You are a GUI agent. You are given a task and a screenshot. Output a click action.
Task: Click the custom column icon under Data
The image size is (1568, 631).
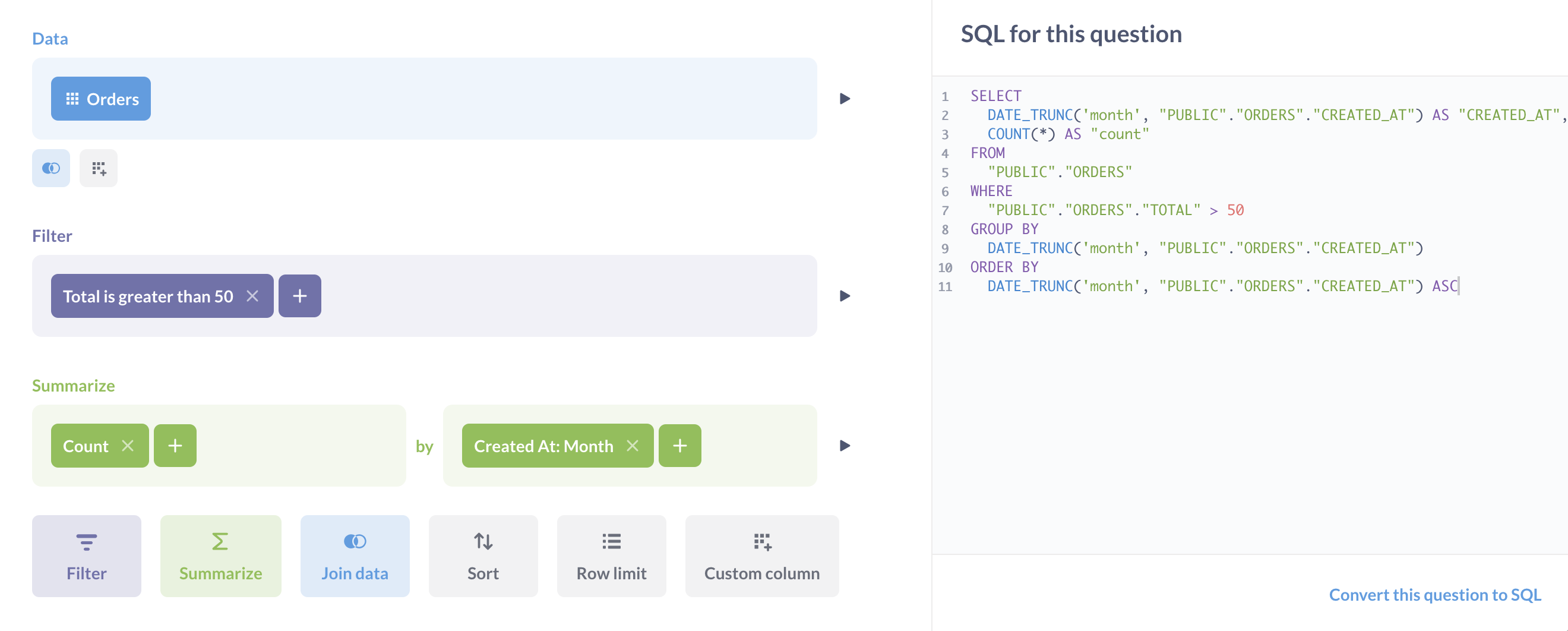(99, 168)
